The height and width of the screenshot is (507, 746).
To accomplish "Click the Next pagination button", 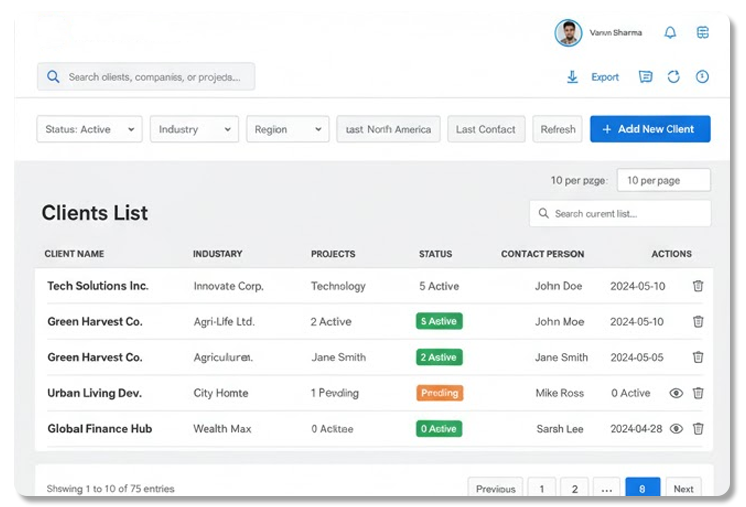I will (x=683, y=489).
